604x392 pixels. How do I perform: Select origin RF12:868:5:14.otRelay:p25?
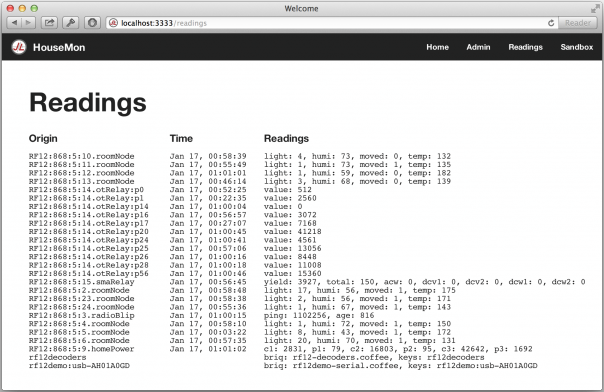89,248
